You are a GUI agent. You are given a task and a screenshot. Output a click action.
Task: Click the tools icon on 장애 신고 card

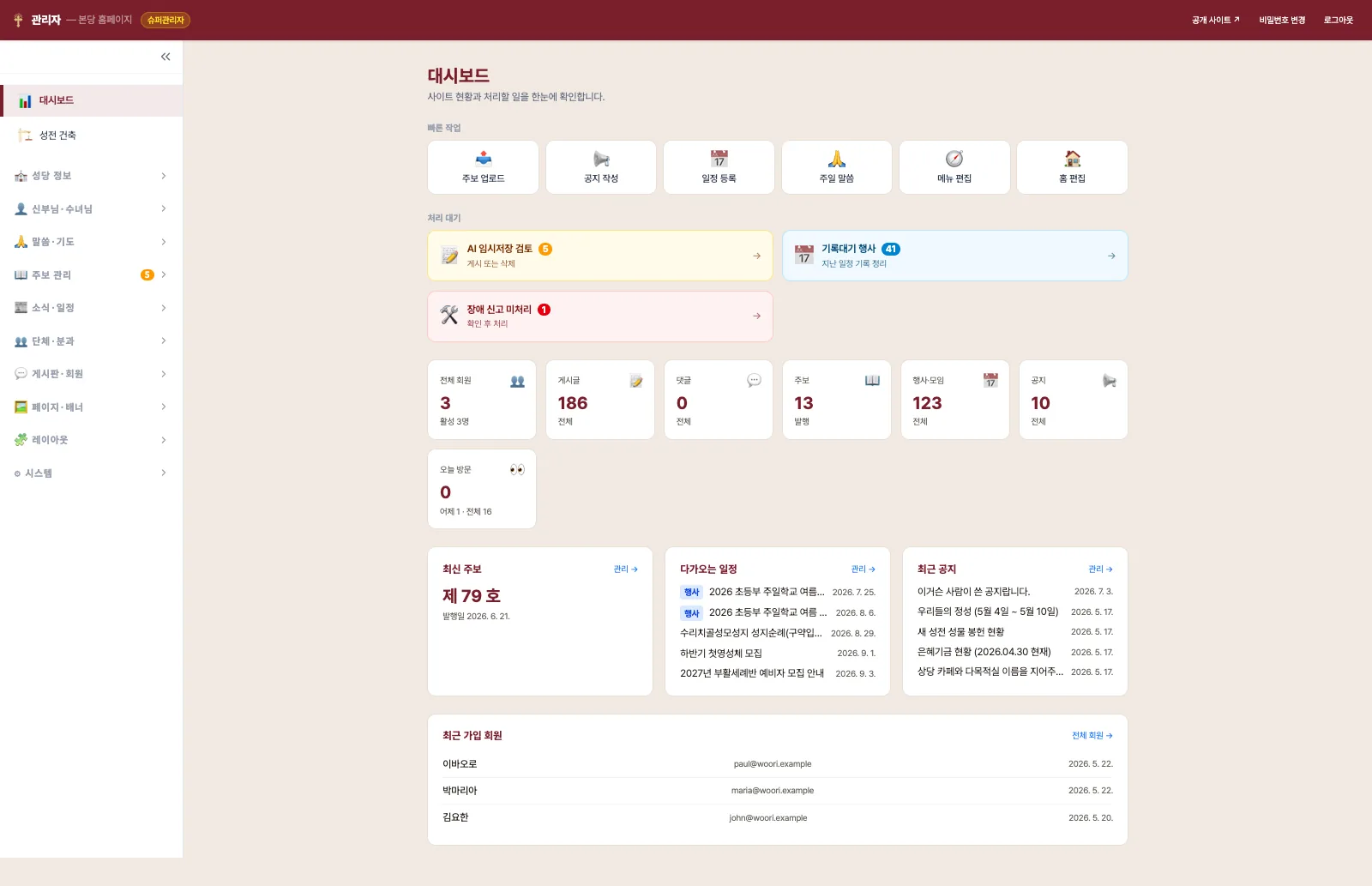point(449,315)
